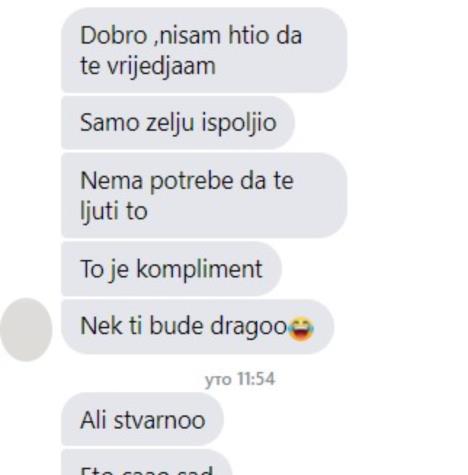Click the word 'Nek' in the emoji message
The width and height of the screenshot is (468, 475).
pyautogui.click(x=101, y=326)
